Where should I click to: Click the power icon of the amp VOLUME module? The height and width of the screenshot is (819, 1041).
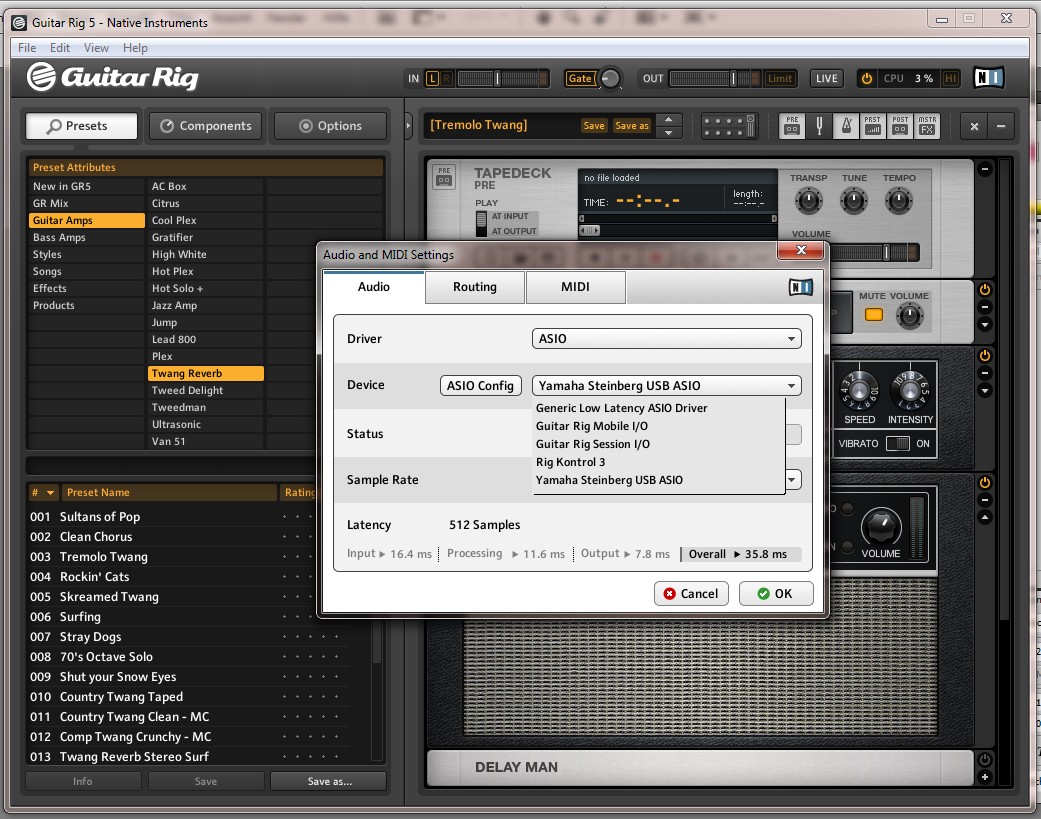(985, 483)
